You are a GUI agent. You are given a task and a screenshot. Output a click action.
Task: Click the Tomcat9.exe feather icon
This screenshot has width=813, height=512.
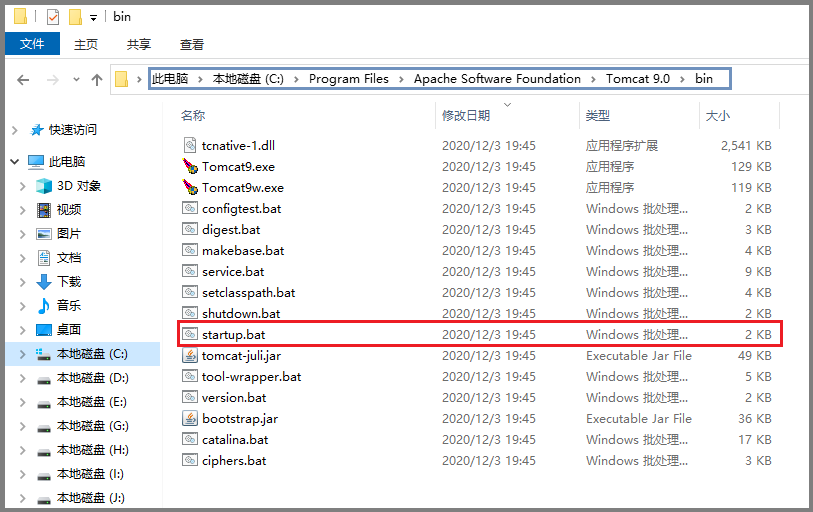click(x=190, y=167)
